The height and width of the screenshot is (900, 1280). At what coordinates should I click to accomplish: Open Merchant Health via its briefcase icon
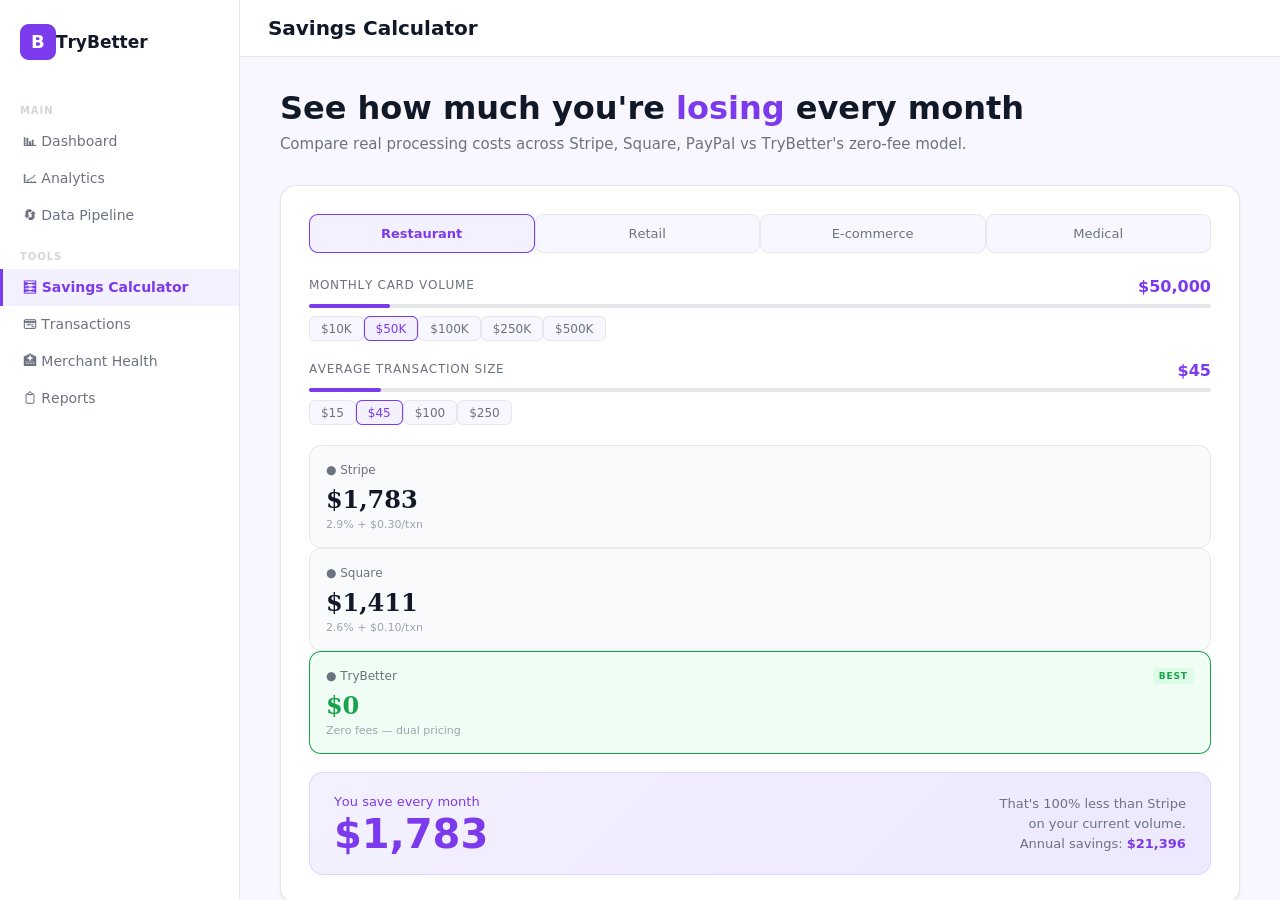point(30,361)
